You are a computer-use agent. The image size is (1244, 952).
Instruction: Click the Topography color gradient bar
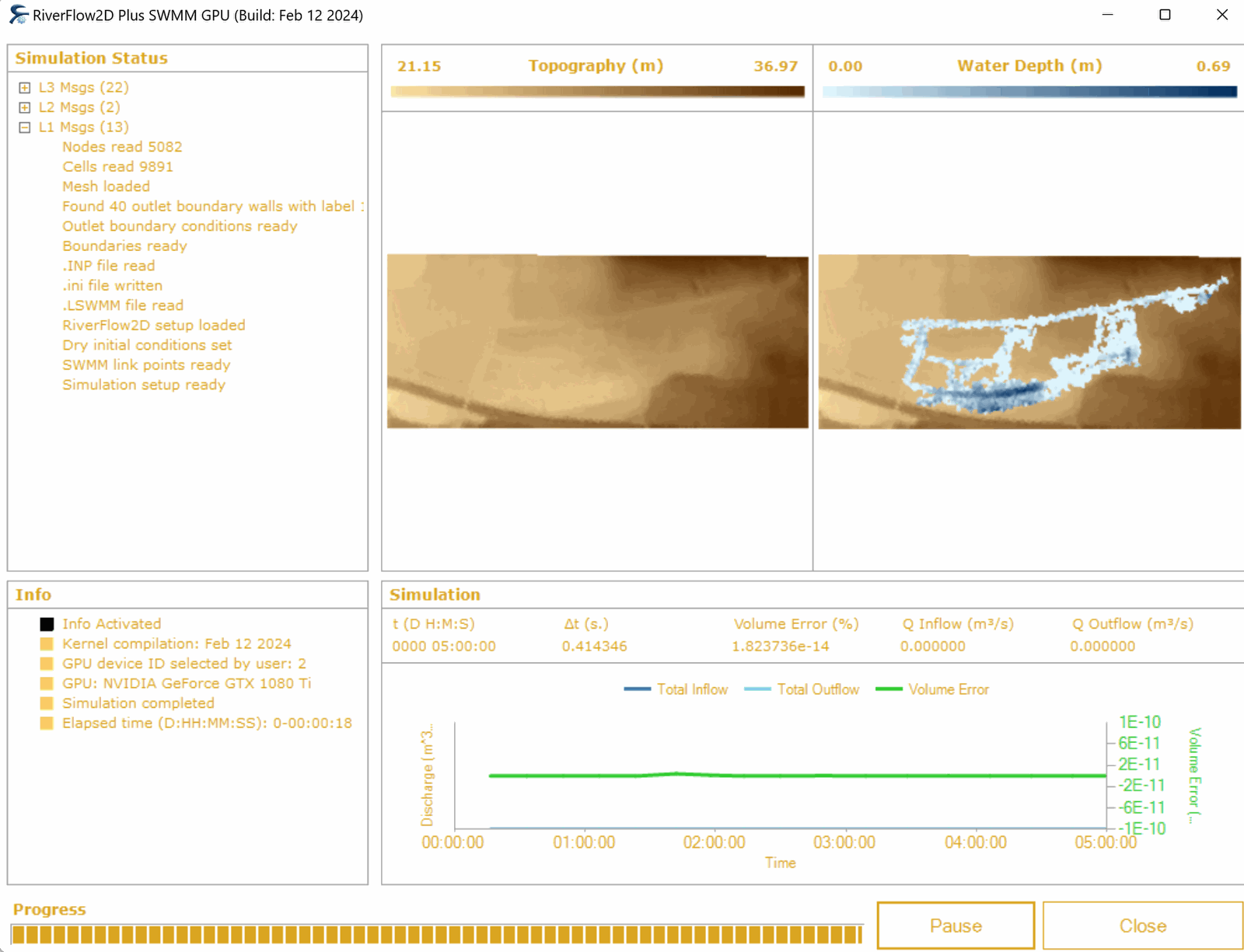(x=597, y=92)
